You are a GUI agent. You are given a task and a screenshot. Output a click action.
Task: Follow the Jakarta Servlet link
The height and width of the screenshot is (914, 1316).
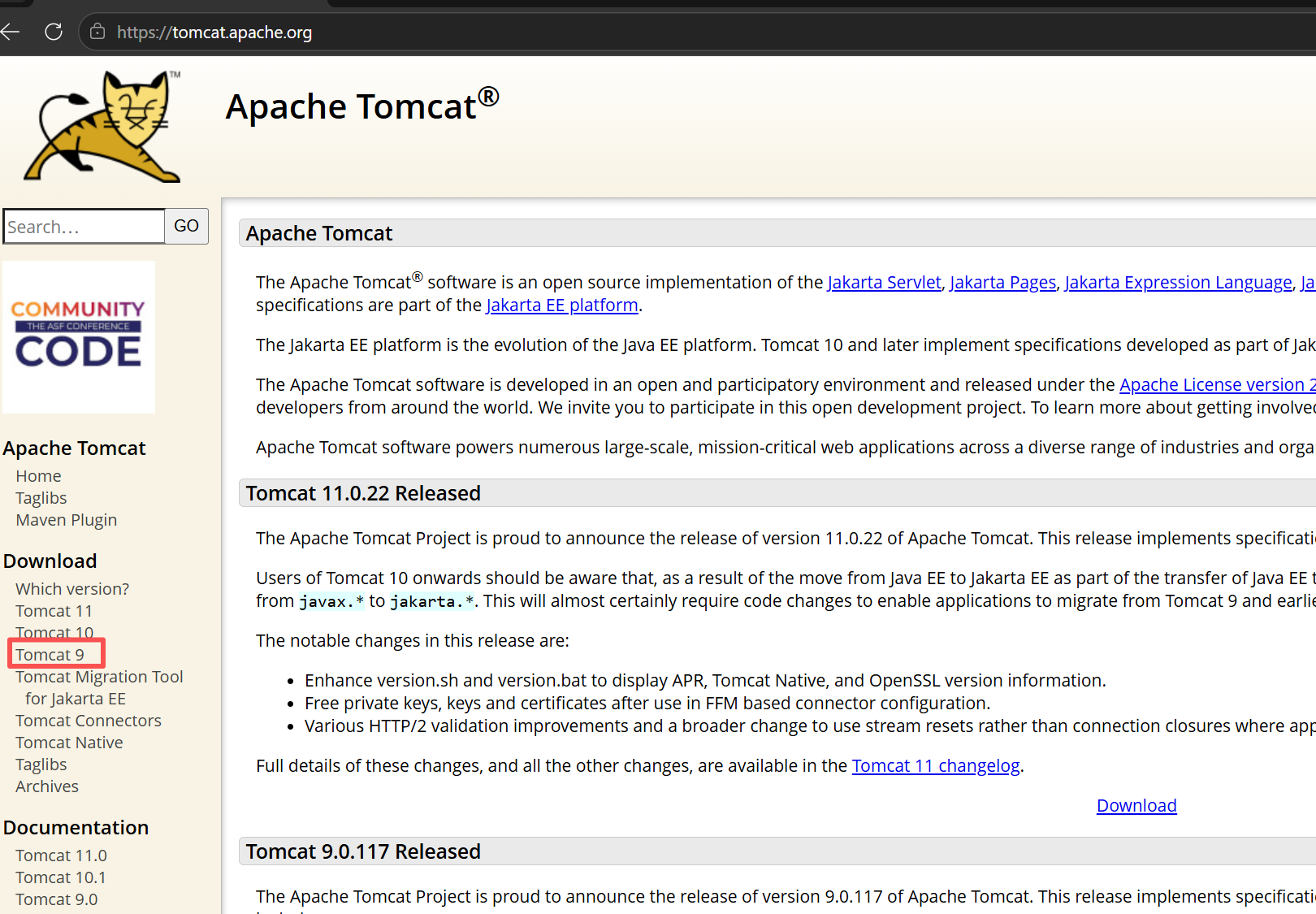pos(884,282)
